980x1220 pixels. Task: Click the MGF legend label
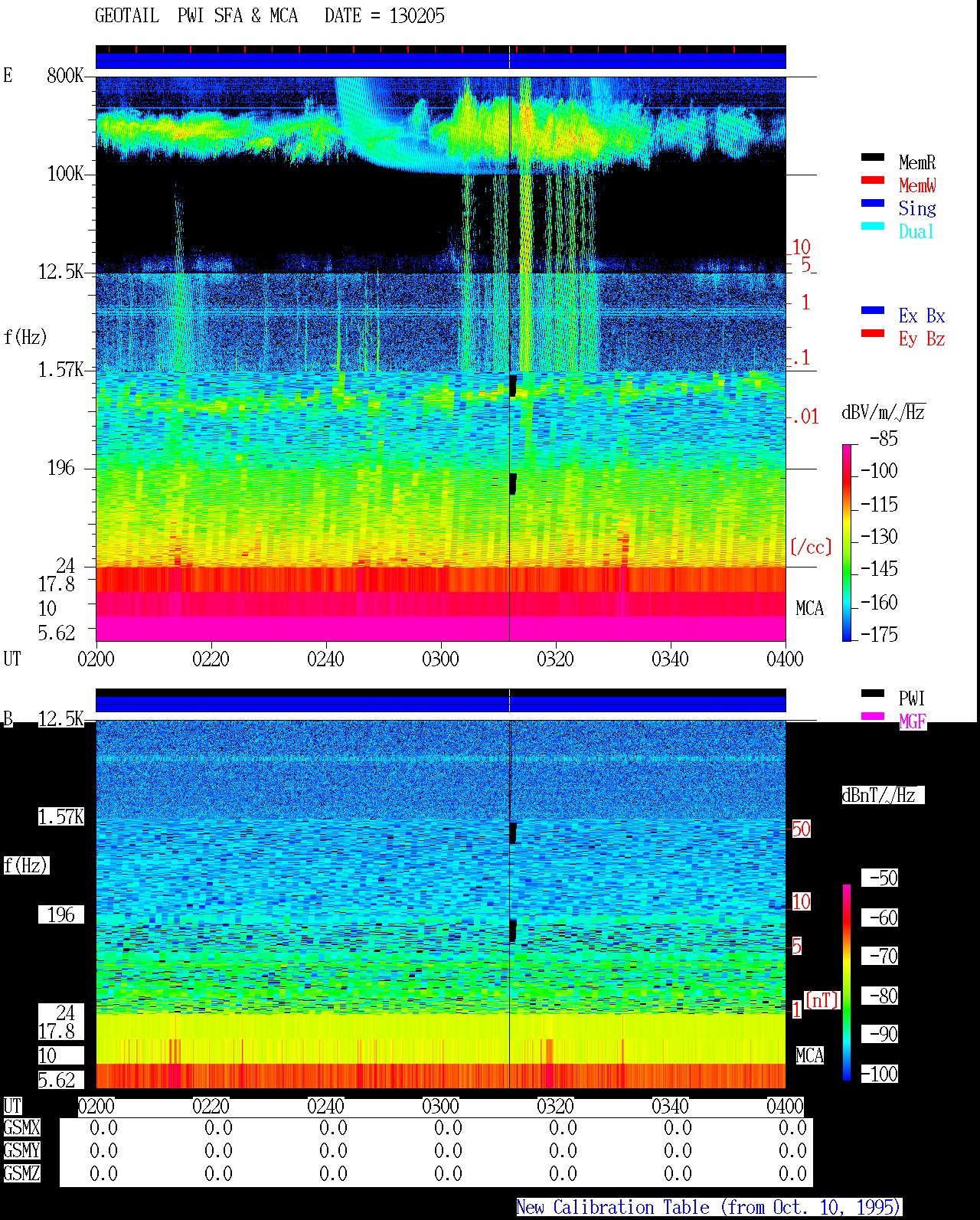pyautogui.click(x=913, y=721)
